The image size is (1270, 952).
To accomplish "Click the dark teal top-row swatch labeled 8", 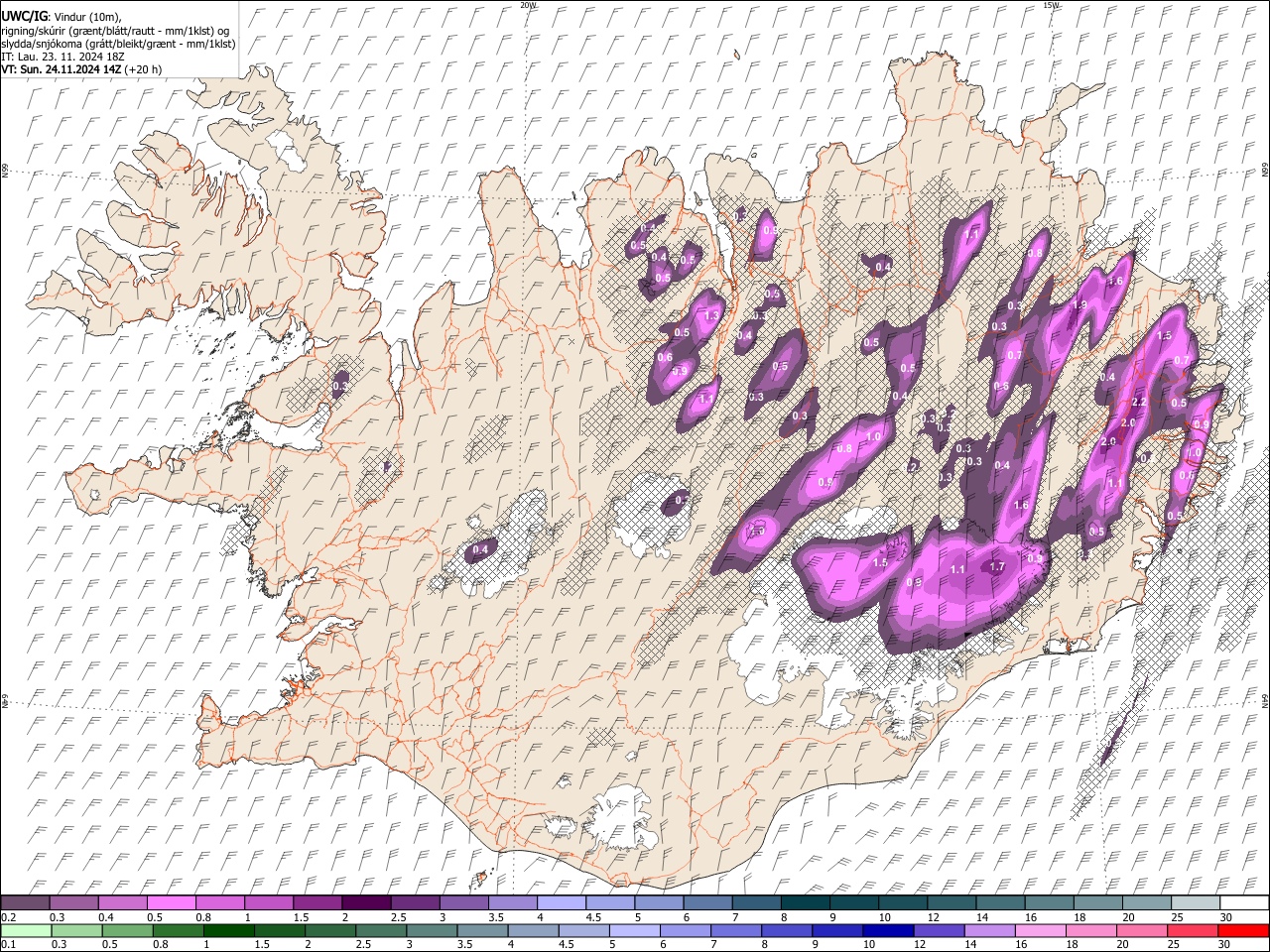I will click(805, 902).
